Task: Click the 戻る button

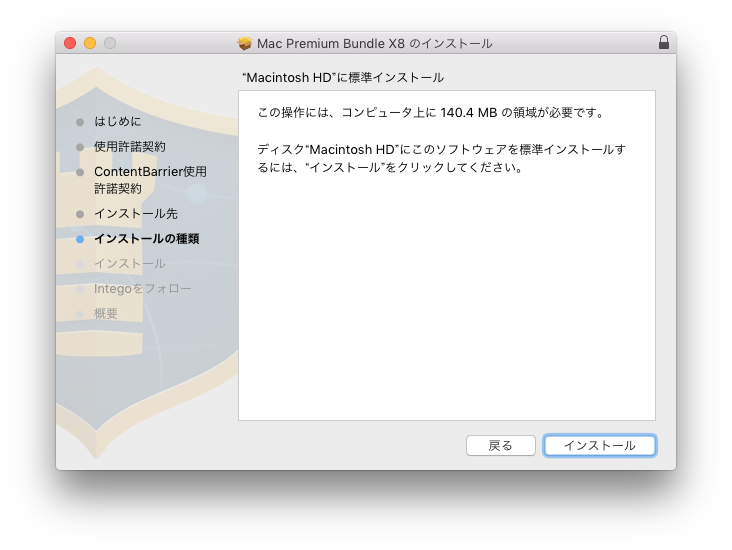Action: point(500,445)
